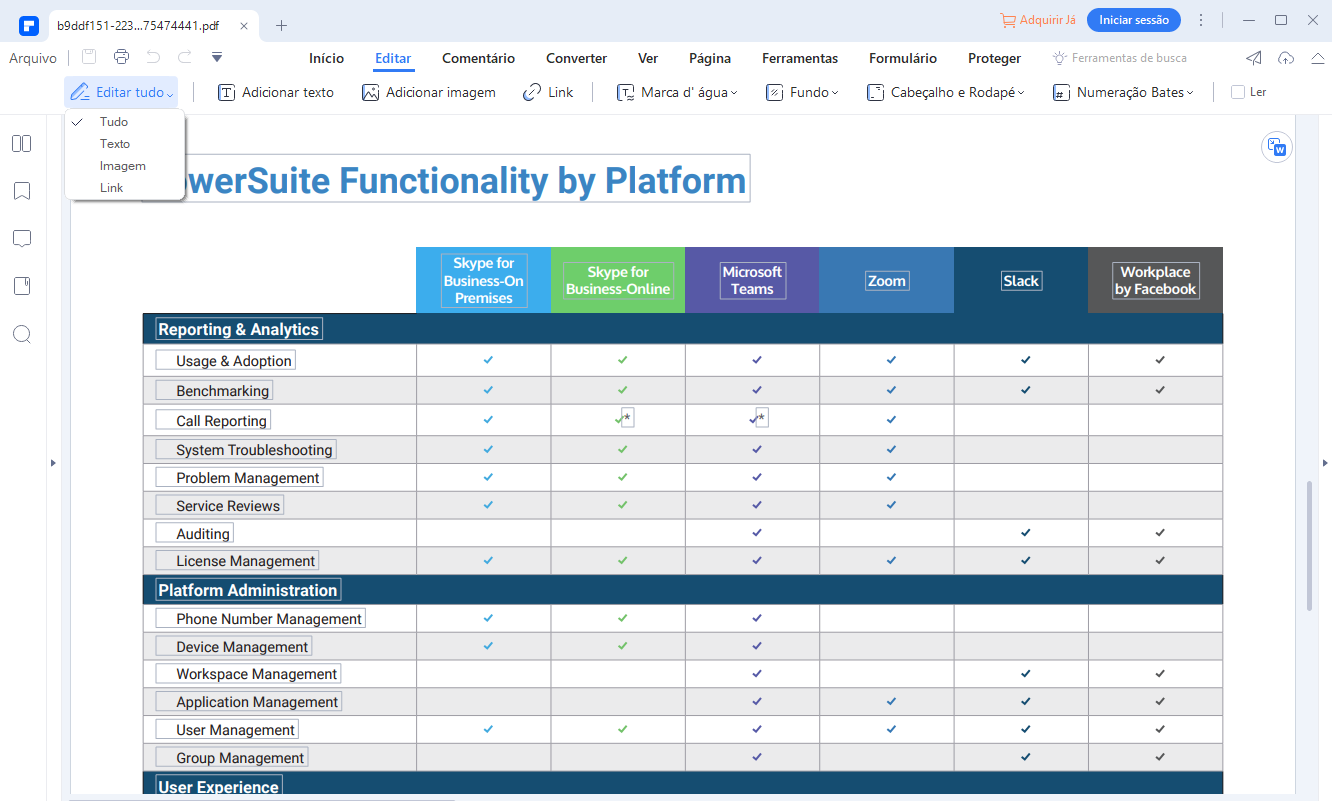The width and height of the screenshot is (1332, 801).
Task: Enable the Ler checkbox
Action: pyautogui.click(x=1238, y=92)
